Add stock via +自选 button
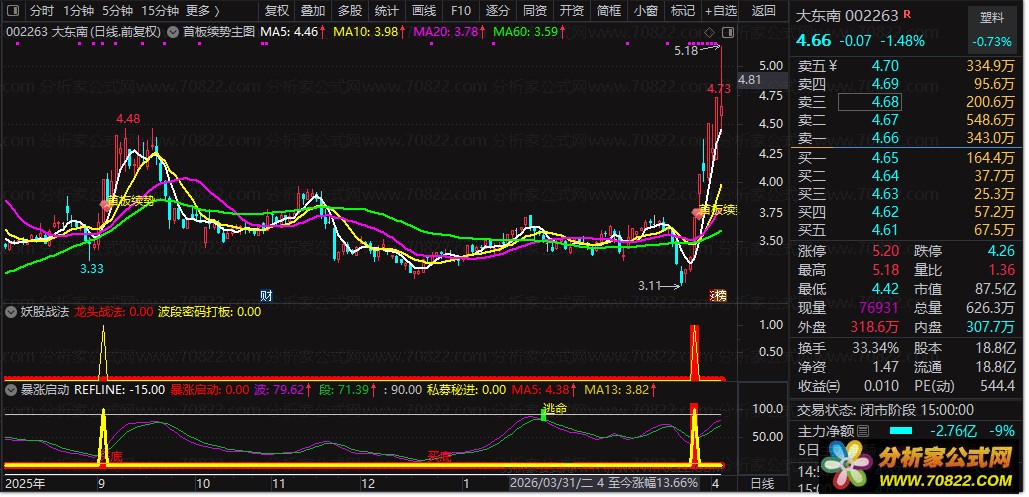This screenshot has height=497, width=1029. pos(721,11)
